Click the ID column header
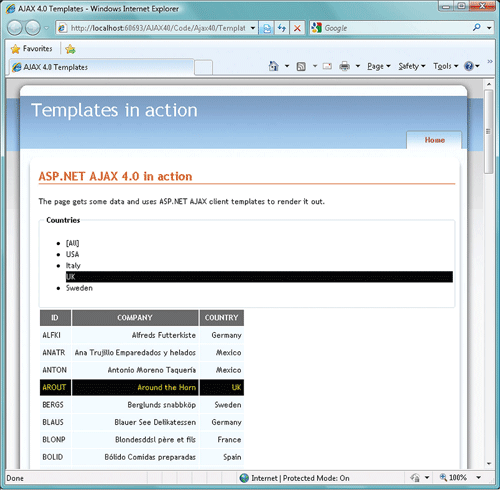 pos(55,318)
